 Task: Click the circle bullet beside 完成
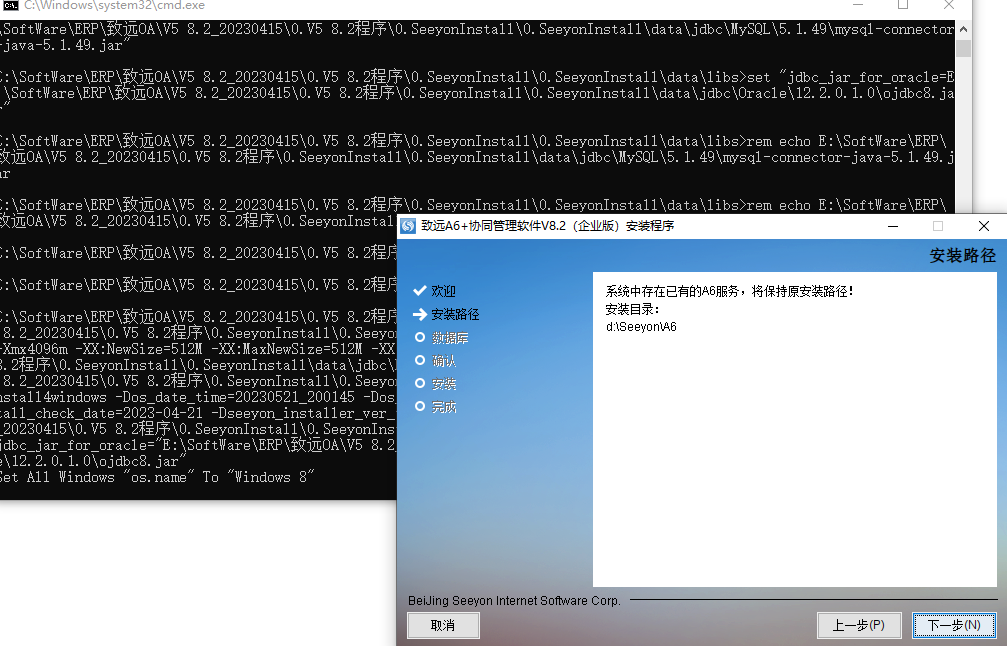coord(420,406)
